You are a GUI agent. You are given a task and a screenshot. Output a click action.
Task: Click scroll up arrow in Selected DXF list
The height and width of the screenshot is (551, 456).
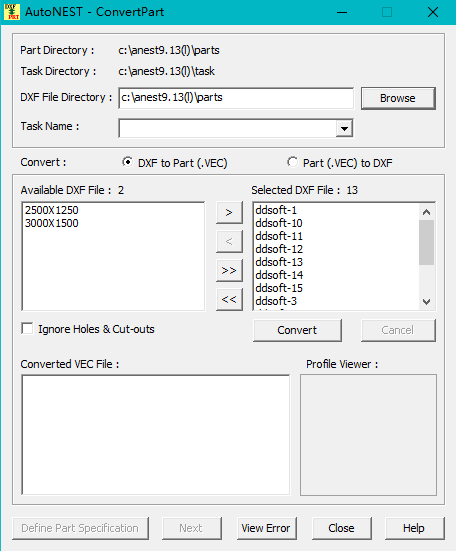pos(426,212)
